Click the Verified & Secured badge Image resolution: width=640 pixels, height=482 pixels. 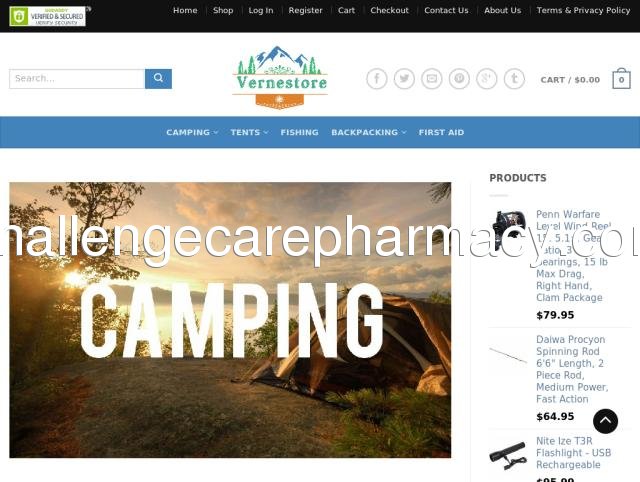(48, 16)
